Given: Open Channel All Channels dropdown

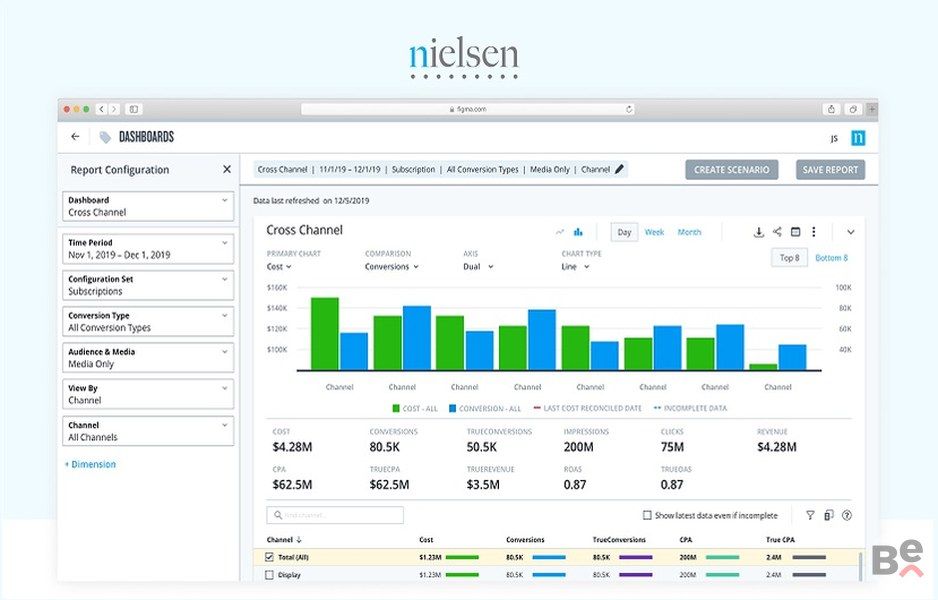Looking at the screenshot, I should 148,431.
